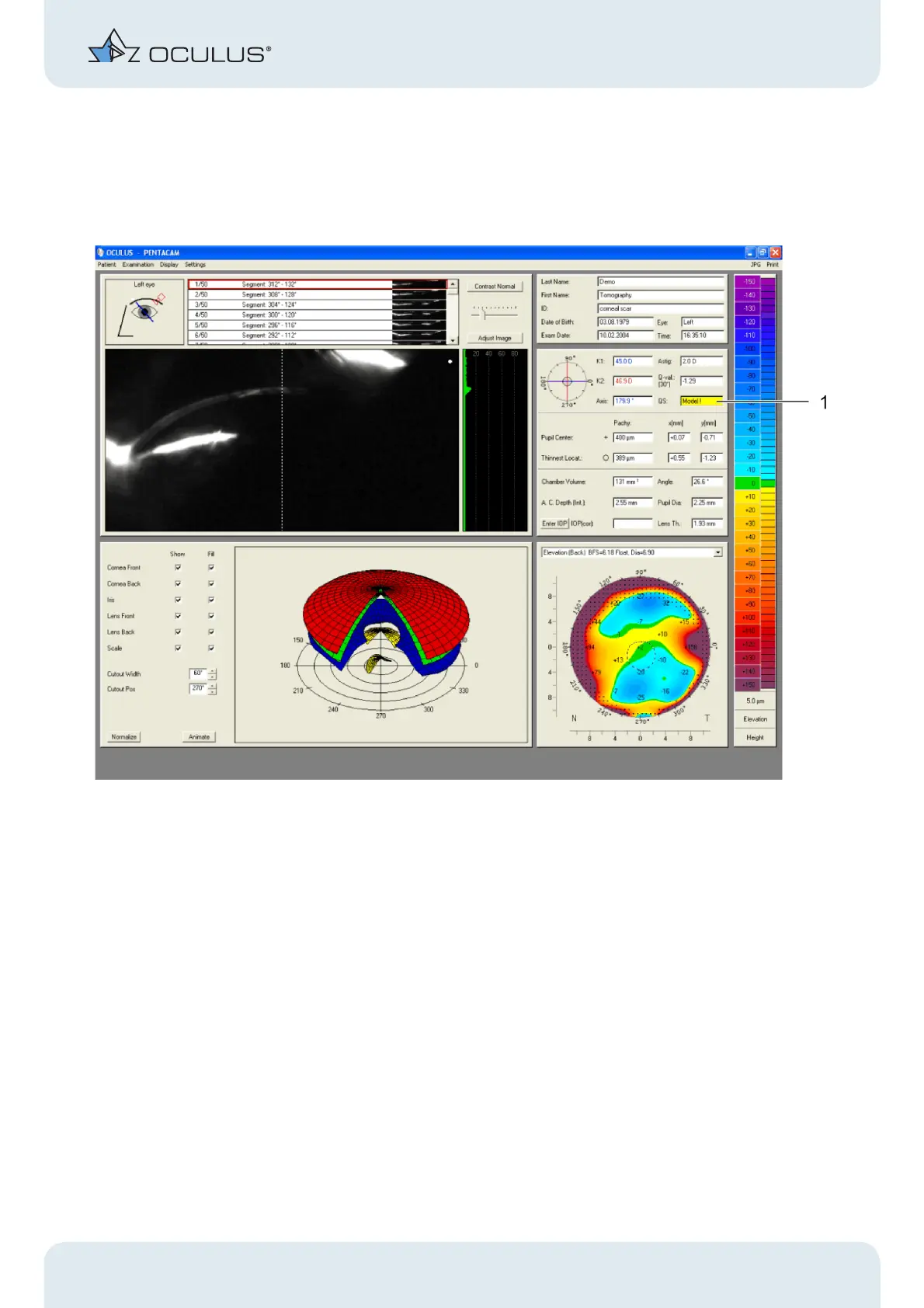Click the Cutout Width stepper arrows
The height and width of the screenshot is (1308, 924).
213,674
